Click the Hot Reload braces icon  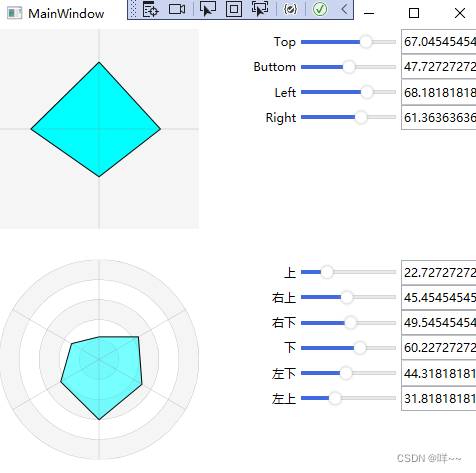pyautogui.click(x=290, y=9)
